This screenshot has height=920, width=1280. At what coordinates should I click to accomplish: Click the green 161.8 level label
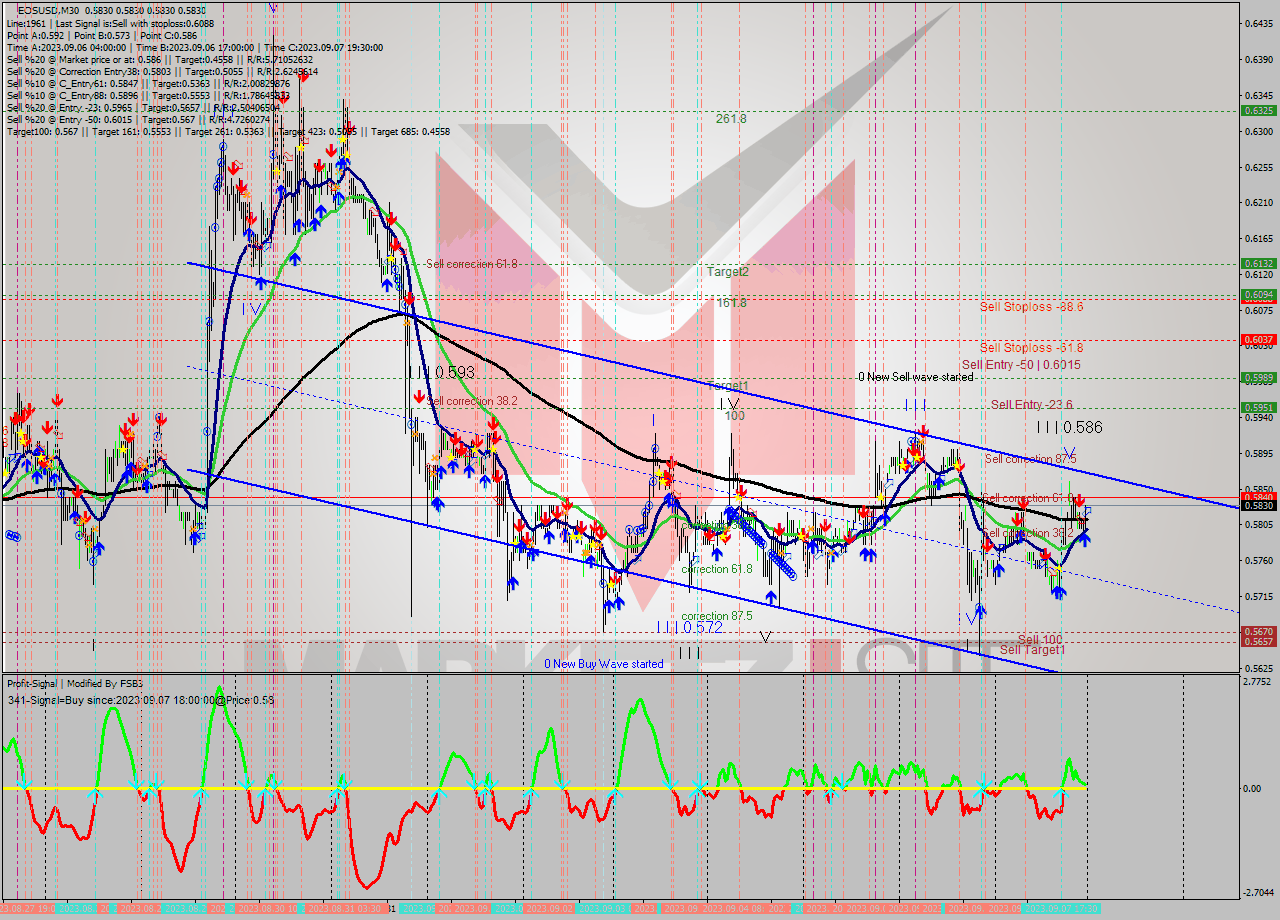pyautogui.click(x=731, y=302)
